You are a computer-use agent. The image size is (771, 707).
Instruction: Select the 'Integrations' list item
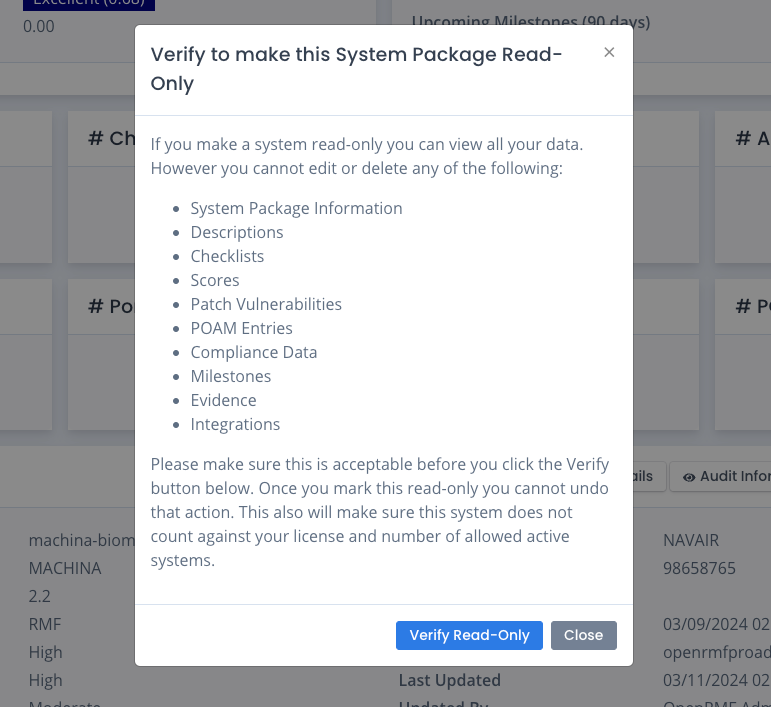click(x=235, y=425)
